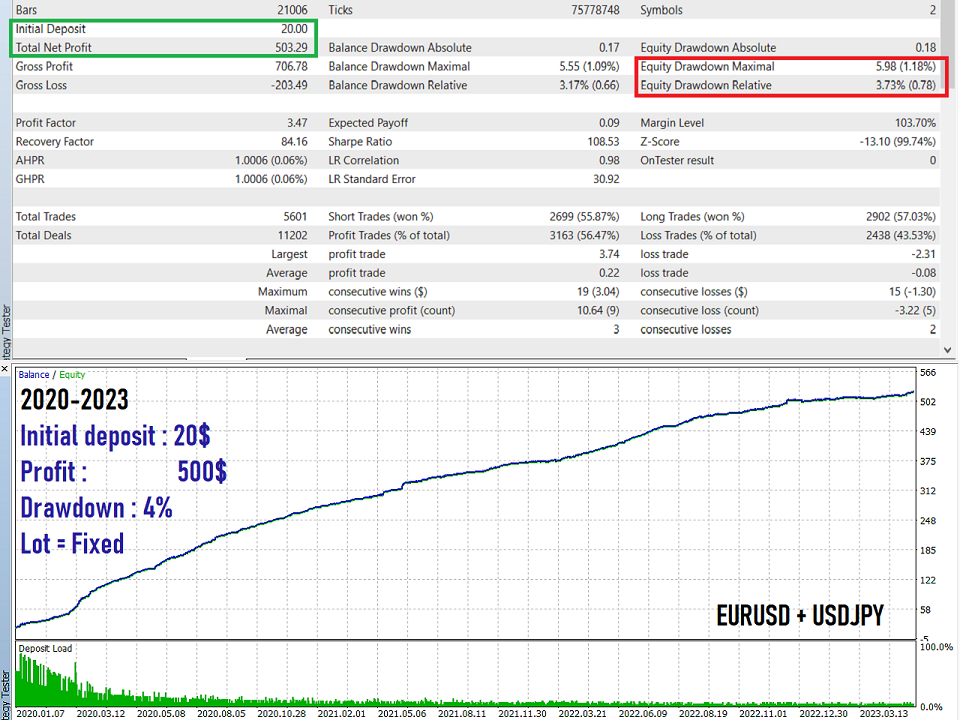Click the Total Trades value 5601

(x=295, y=217)
